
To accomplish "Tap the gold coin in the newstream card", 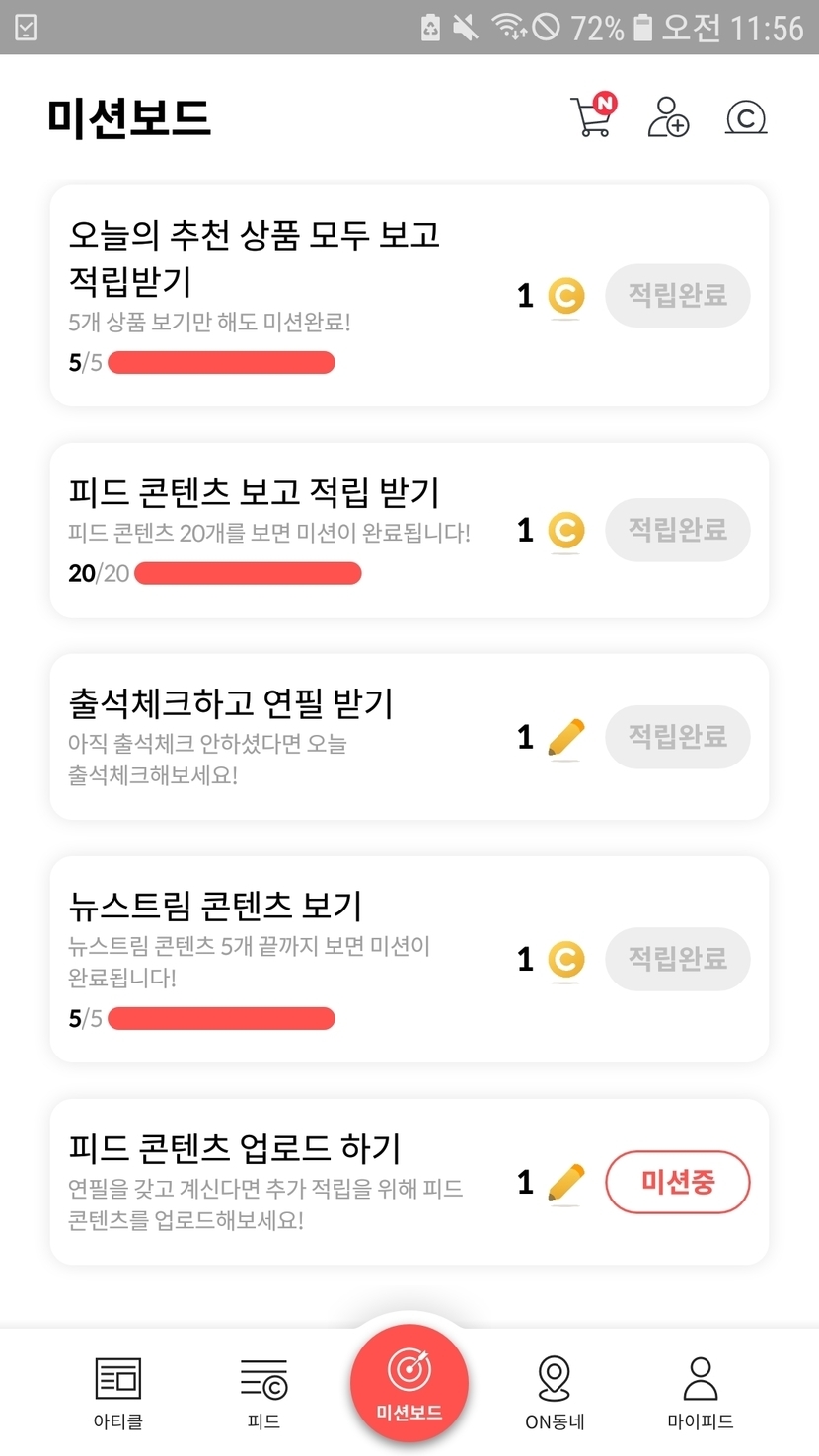I will tap(565, 960).
